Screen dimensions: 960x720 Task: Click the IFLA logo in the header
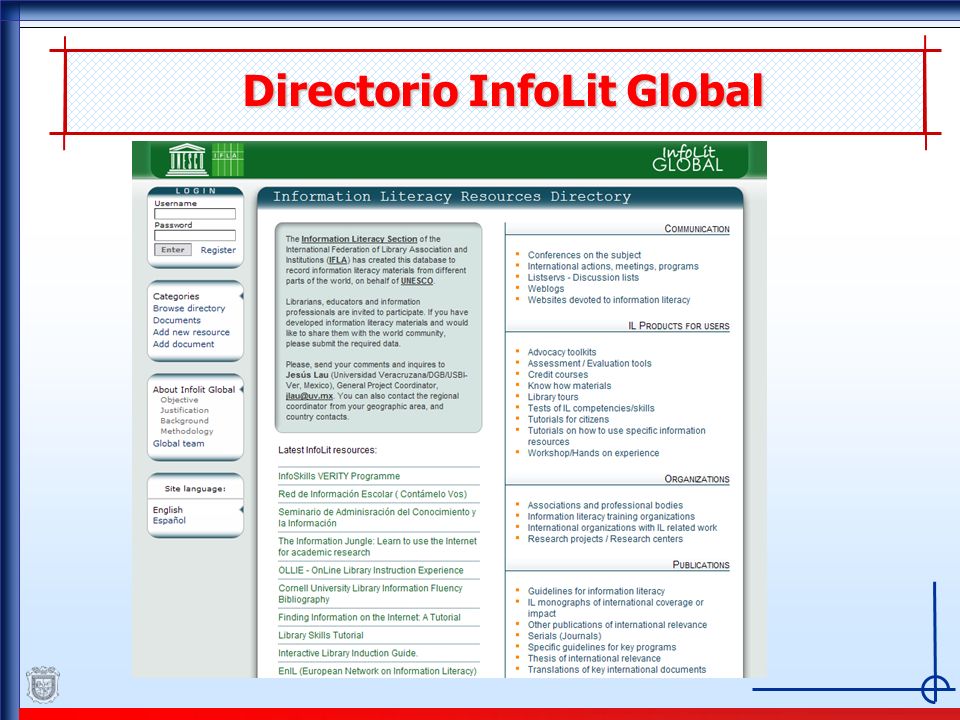pyautogui.click(x=227, y=159)
